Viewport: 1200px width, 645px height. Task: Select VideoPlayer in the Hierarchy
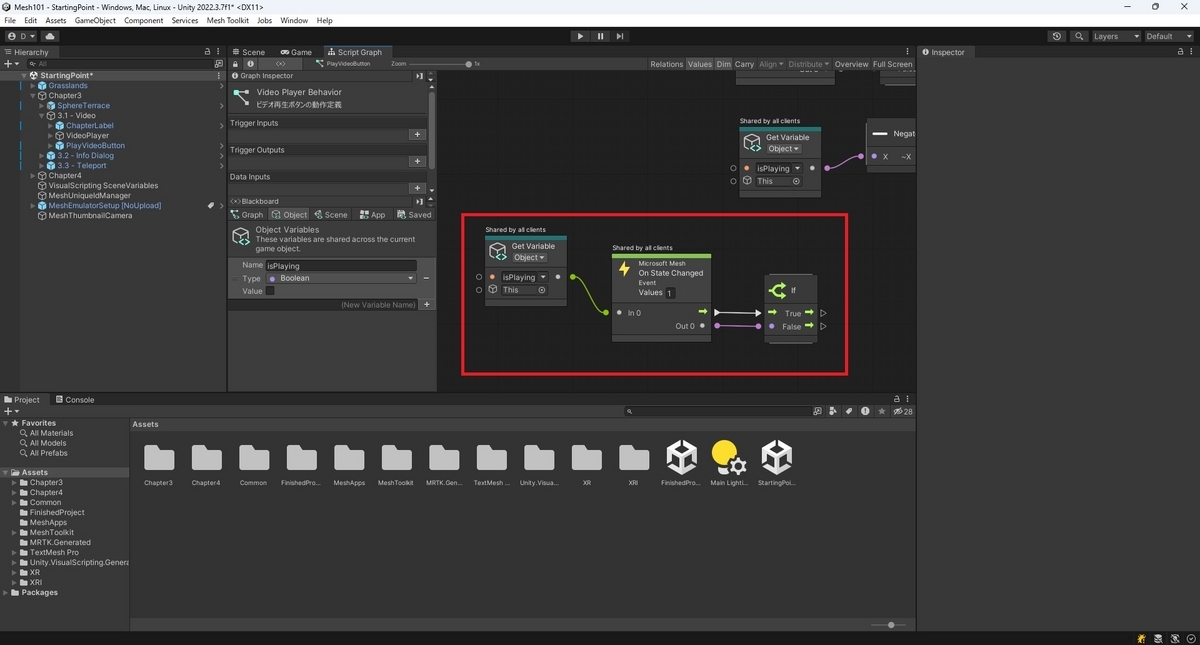tap(87, 136)
